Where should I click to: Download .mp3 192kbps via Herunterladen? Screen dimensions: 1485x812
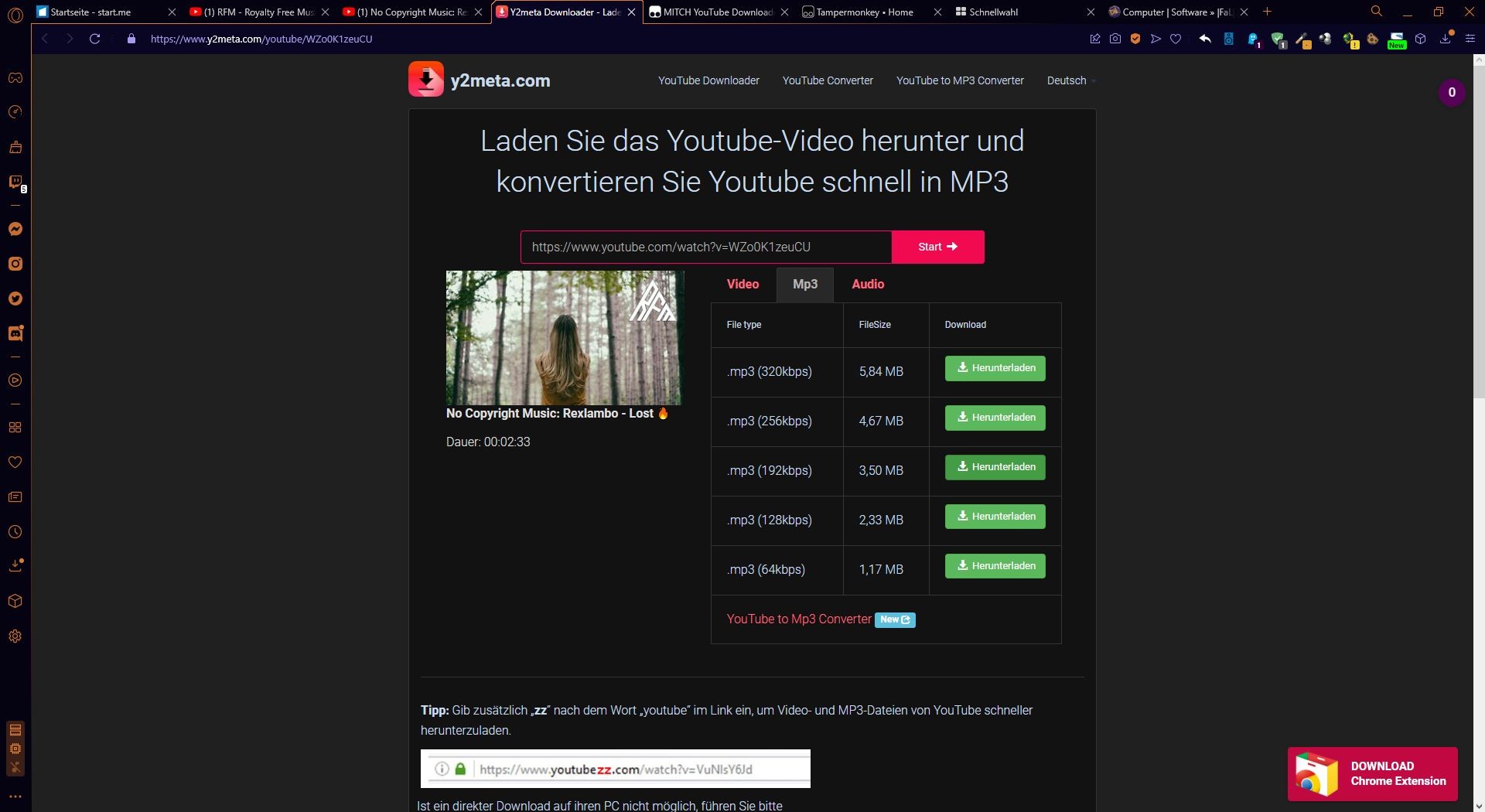pyautogui.click(x=995, y=467)
